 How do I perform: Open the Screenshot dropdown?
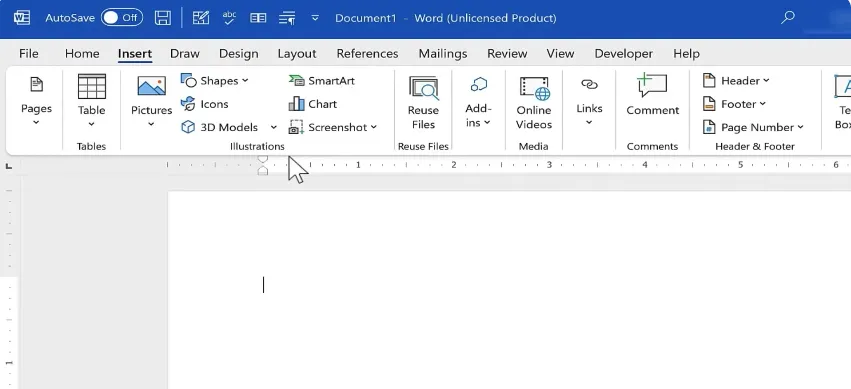(333, 127)
